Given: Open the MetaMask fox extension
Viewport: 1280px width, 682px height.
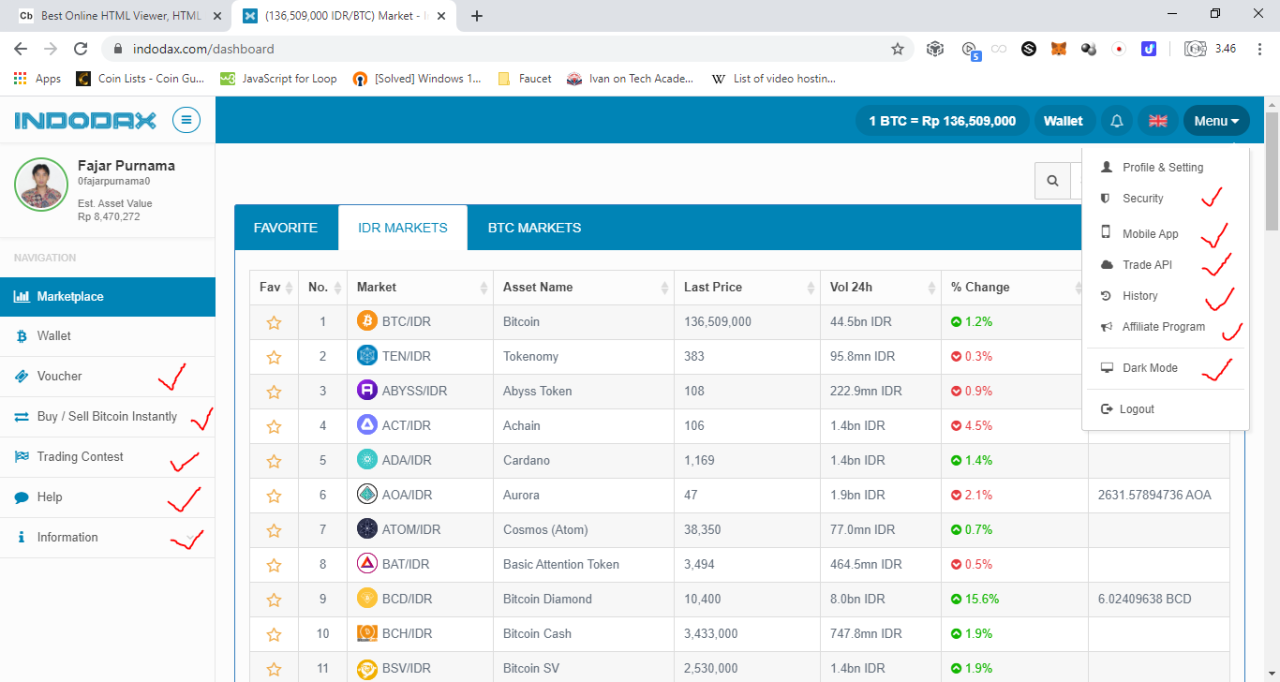Looking at the screenshot, I should (x=1058, y=49).
